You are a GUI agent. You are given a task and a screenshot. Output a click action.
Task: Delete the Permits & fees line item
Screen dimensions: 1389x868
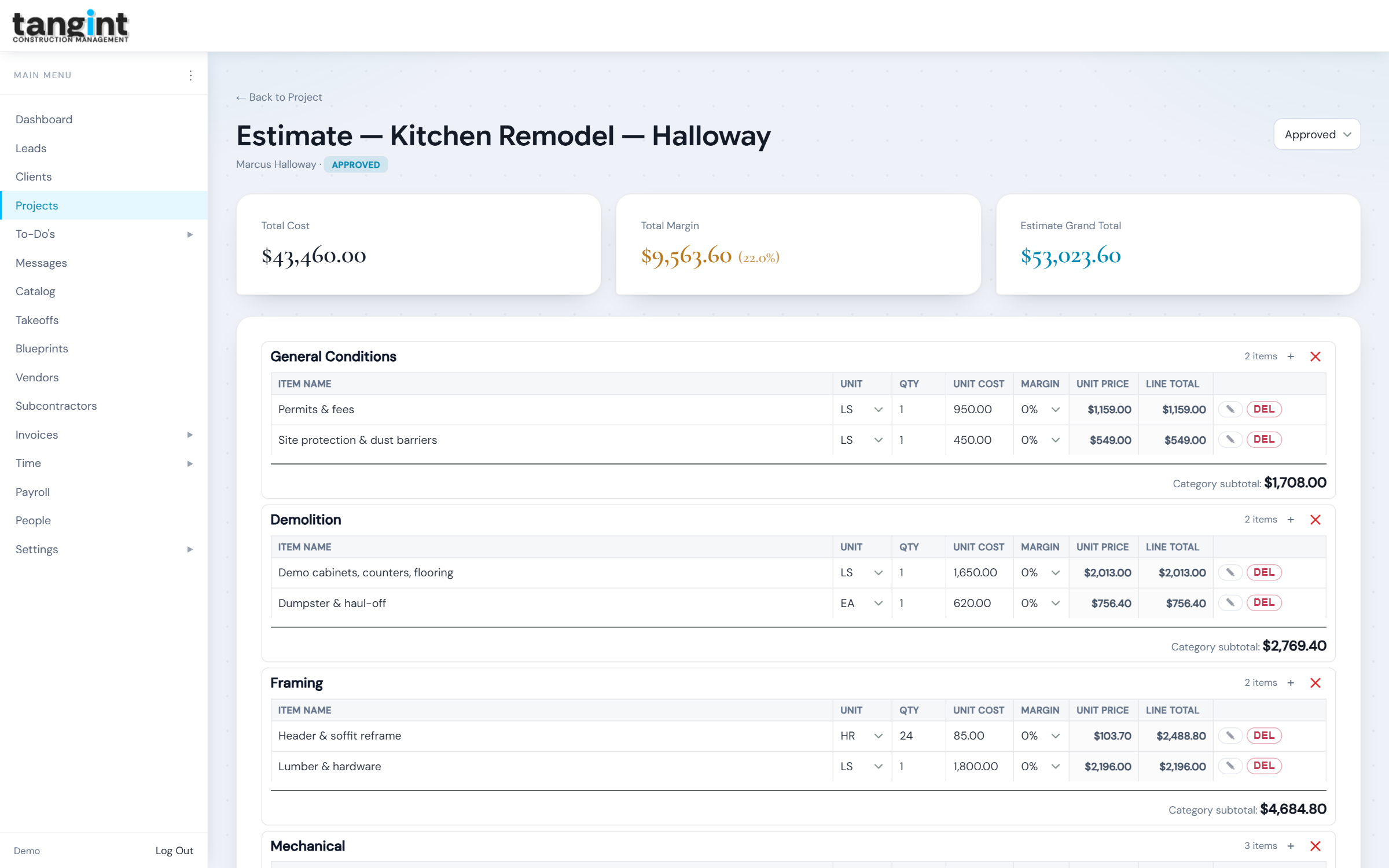coord(1264,409)
